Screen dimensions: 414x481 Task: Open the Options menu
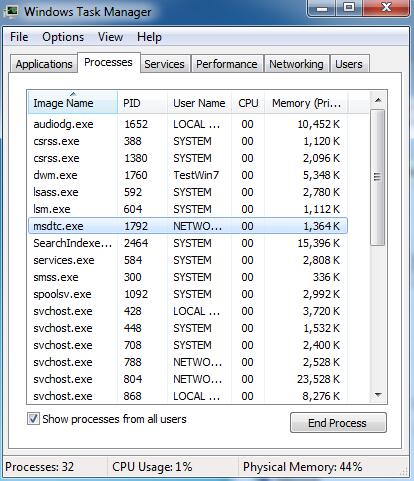coord(63,37)
